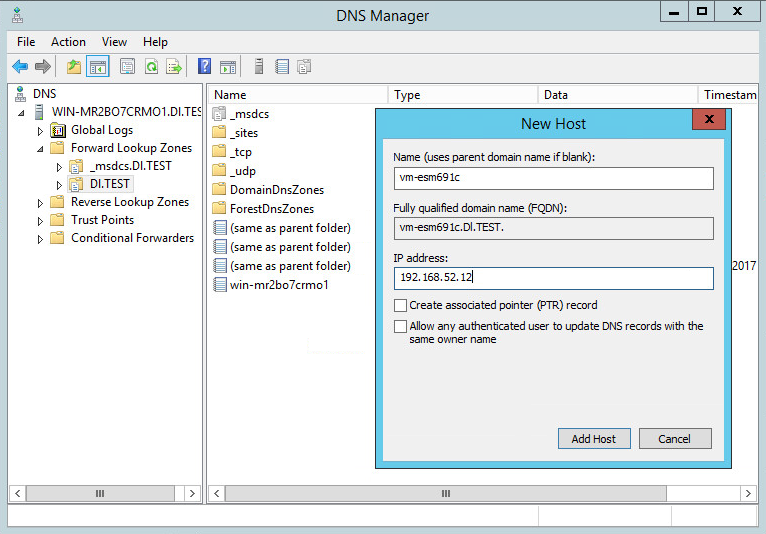Screen dimensions: 766x534
Task: Toggle the Show/Hide Console Tree icon
Action: point(98,67)
